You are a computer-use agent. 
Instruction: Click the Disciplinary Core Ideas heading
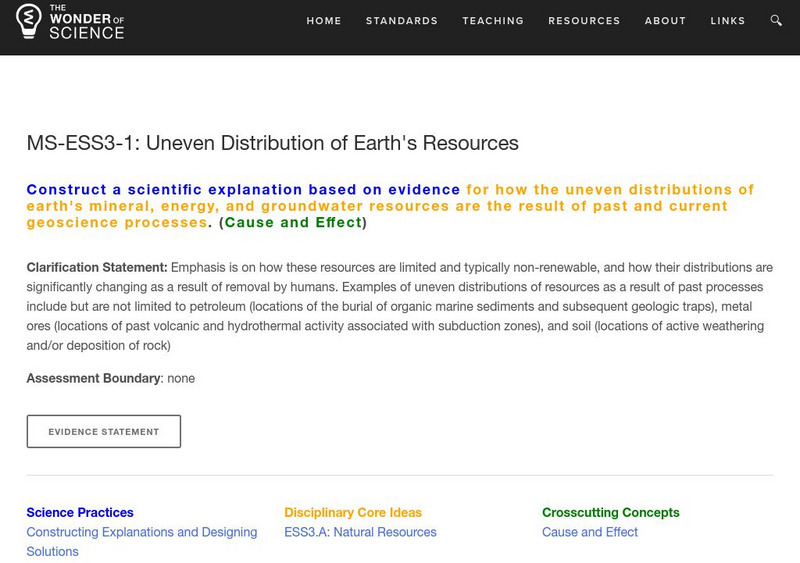tap(353, 512)
